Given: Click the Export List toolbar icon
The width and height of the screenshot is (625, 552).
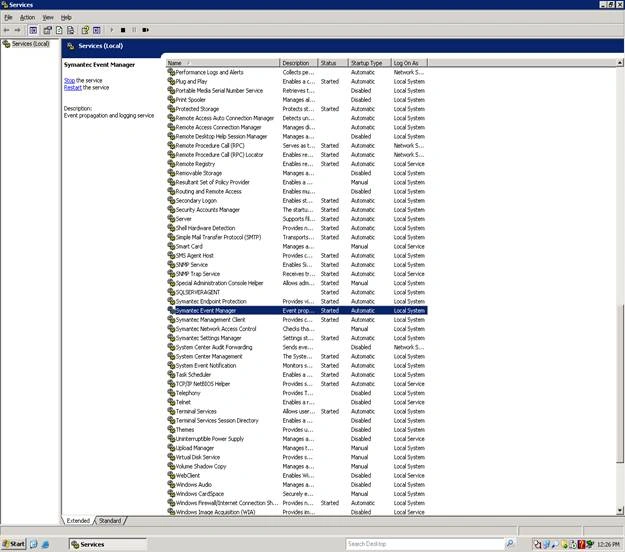Looking at the screenshot, I should click(x=71, y=30).
